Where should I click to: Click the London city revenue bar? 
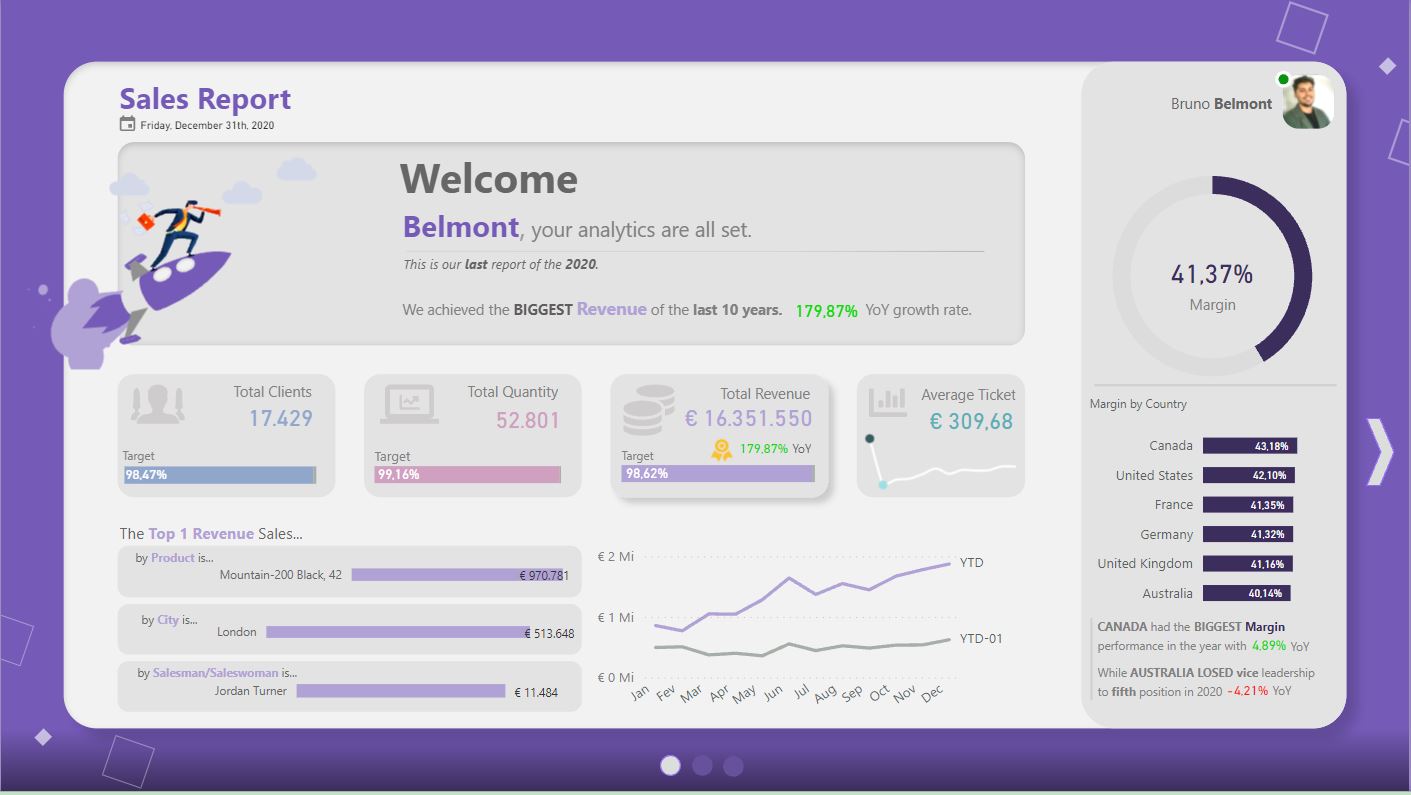[x=398, y=632]
